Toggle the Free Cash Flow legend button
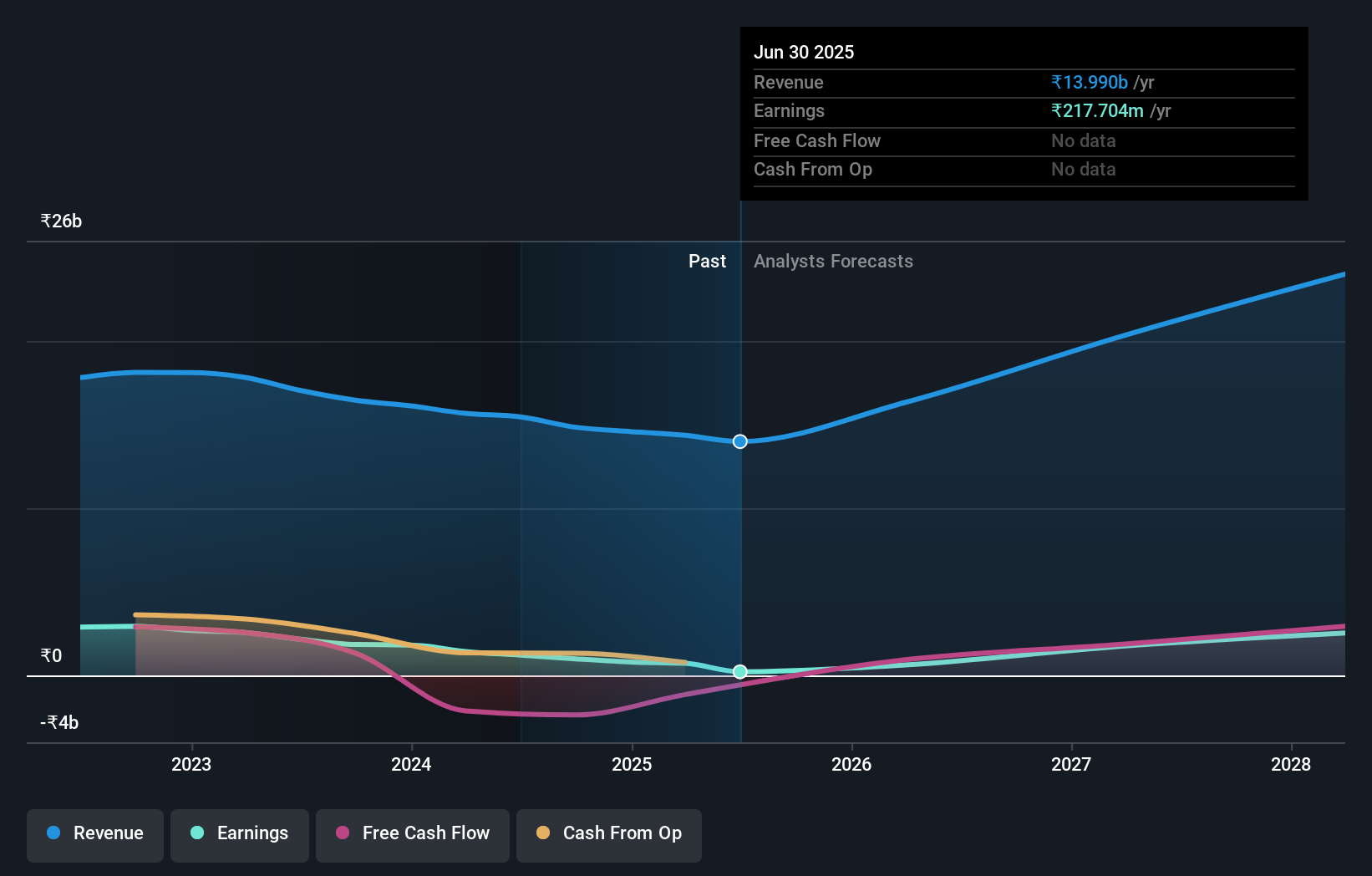The image size is (1372, 876). (x=413, y=835)
